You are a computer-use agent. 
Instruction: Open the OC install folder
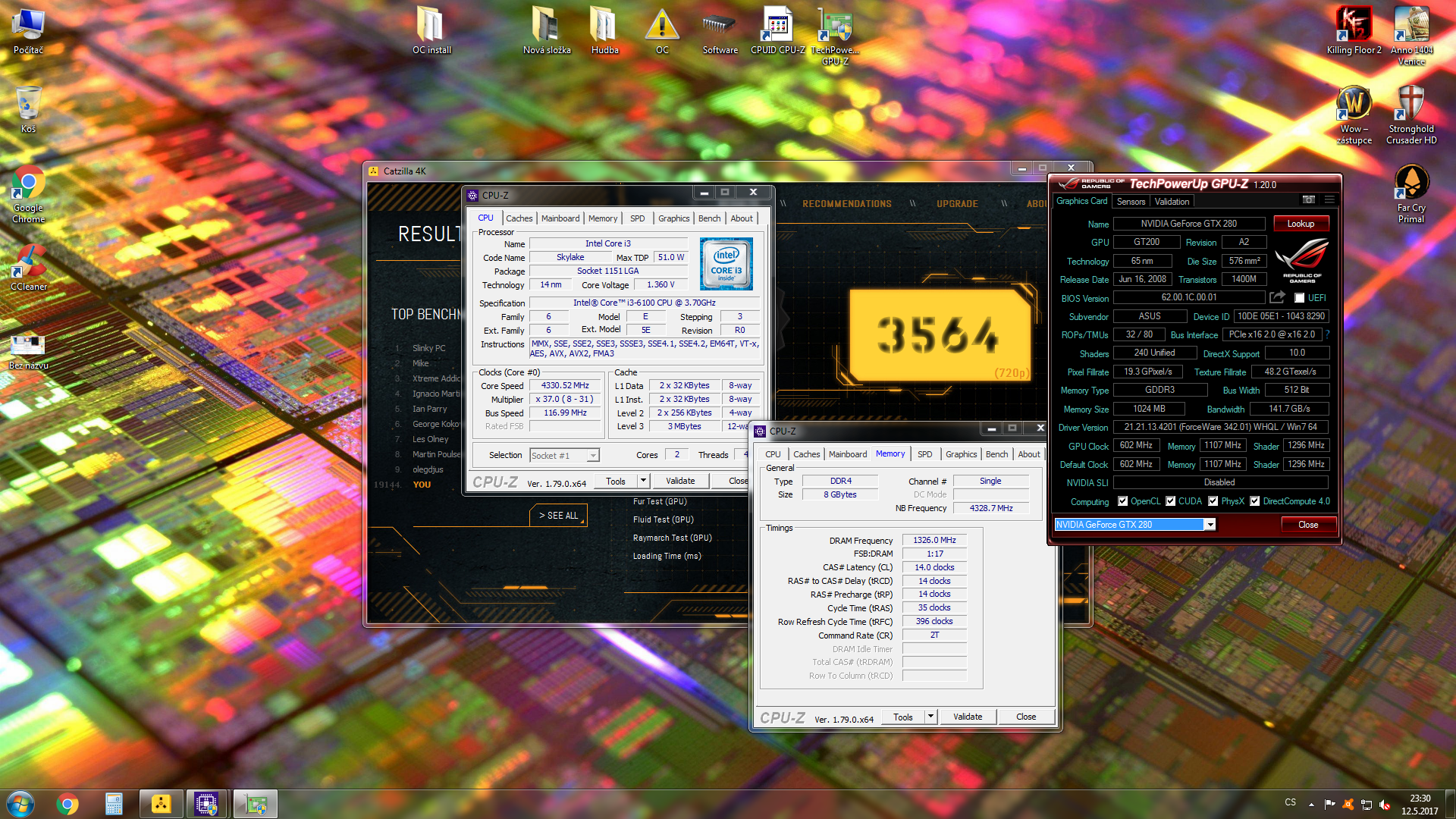[431, 32]
